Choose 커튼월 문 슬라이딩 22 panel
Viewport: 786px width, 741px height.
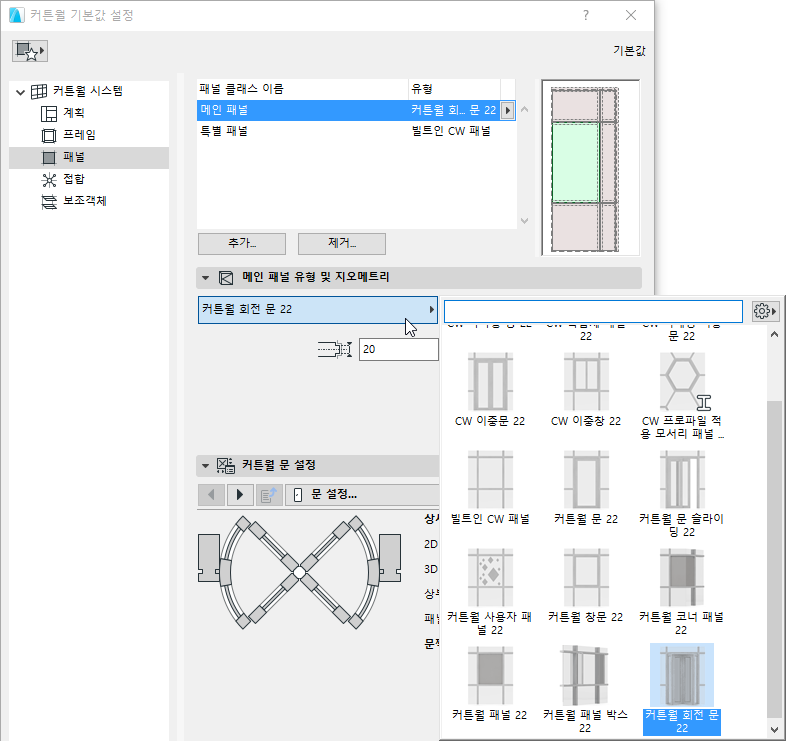[x=682, y=494]
